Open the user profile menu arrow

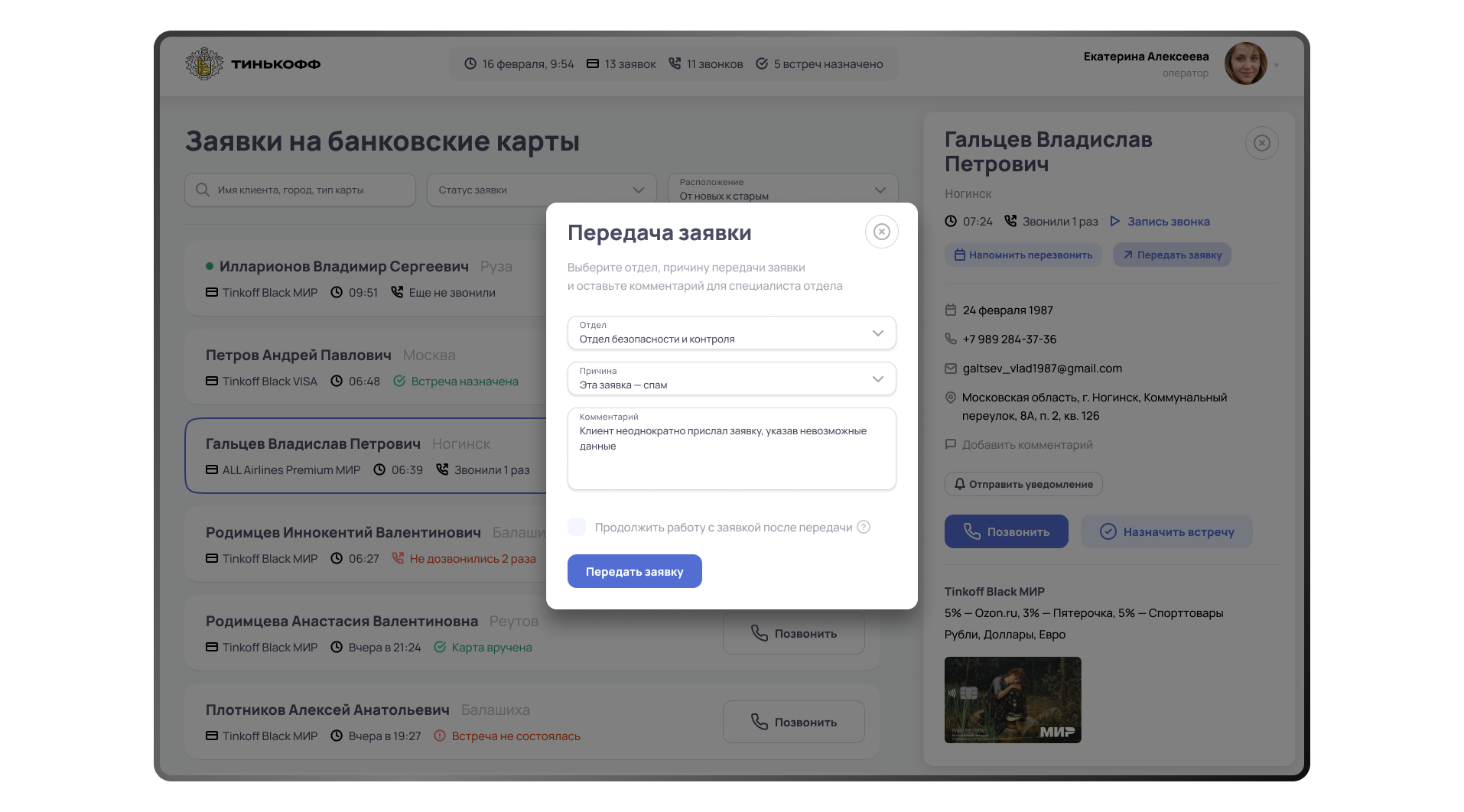click(x=1276, y=65)
